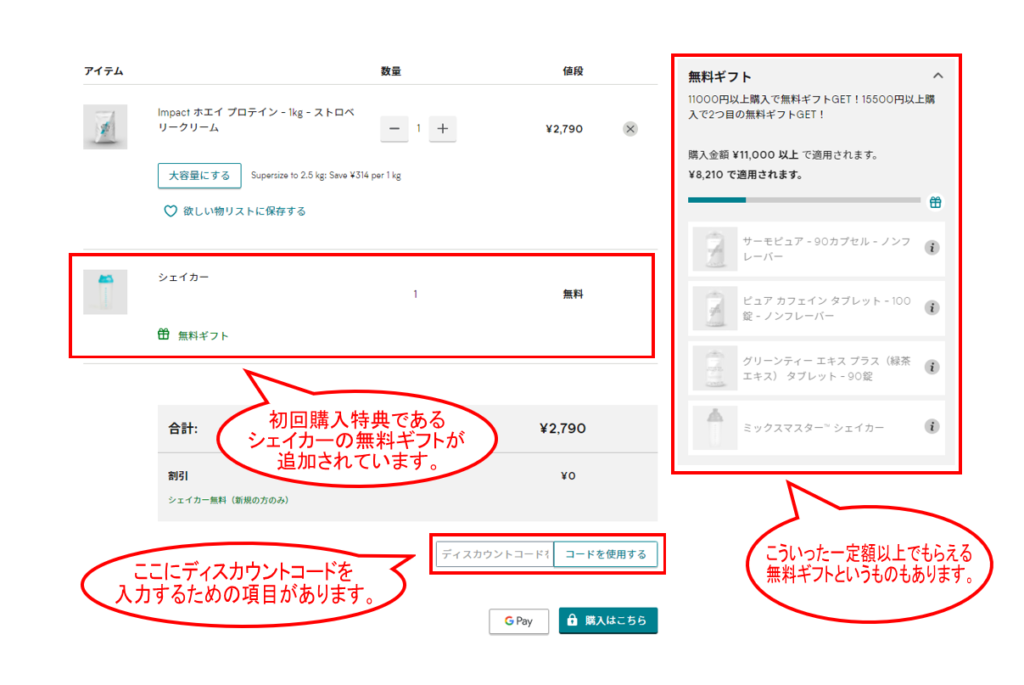
Task: Pay with the G Pay button
Action: coord(519,621)
